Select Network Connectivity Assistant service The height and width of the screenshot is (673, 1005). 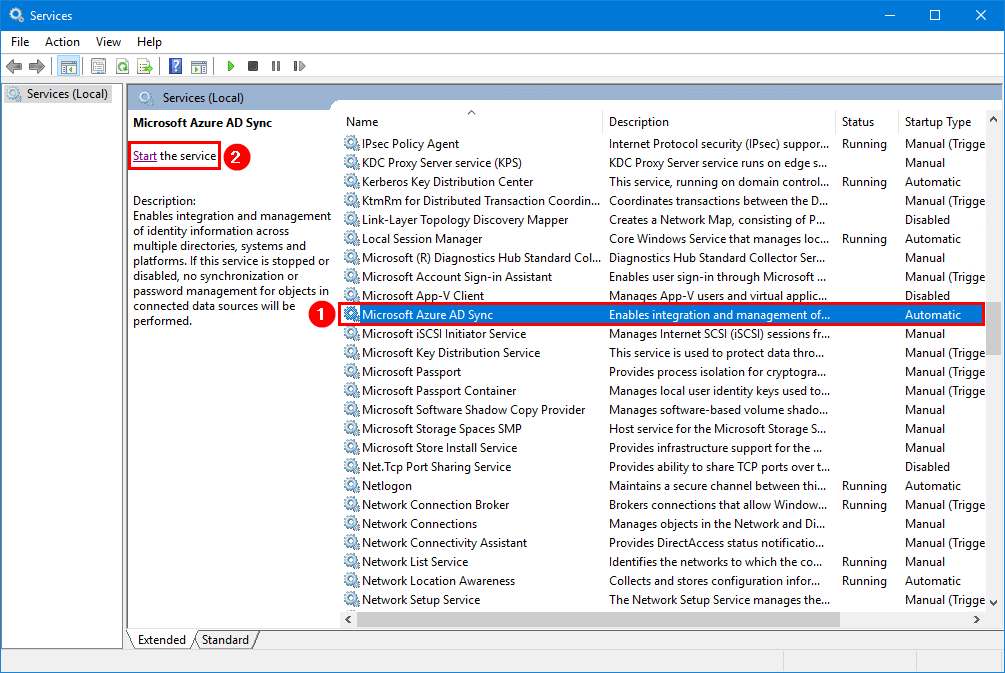664,543
